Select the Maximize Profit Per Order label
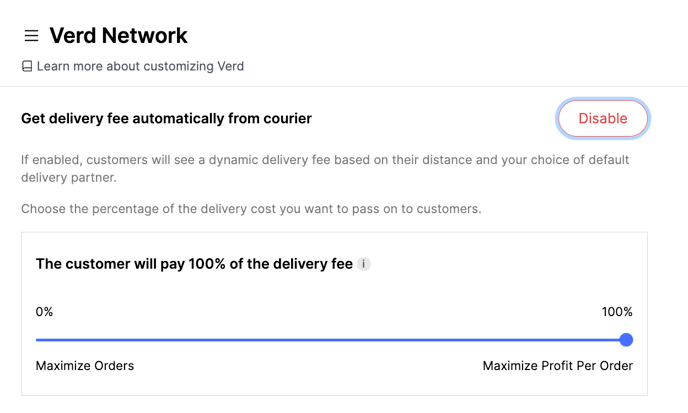This screenshot has width=688, height=413. pos(558,366)
